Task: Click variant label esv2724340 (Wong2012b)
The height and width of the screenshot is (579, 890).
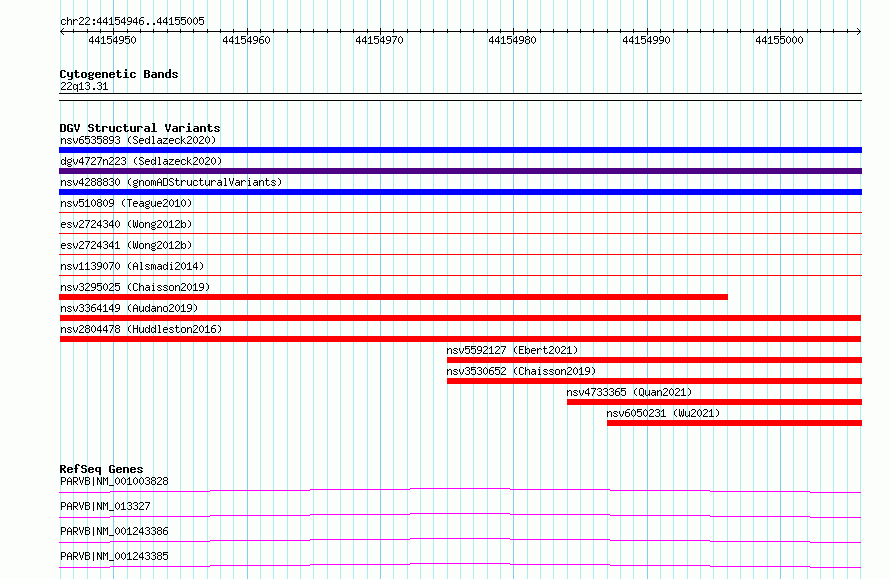Action: coord(126,224)
